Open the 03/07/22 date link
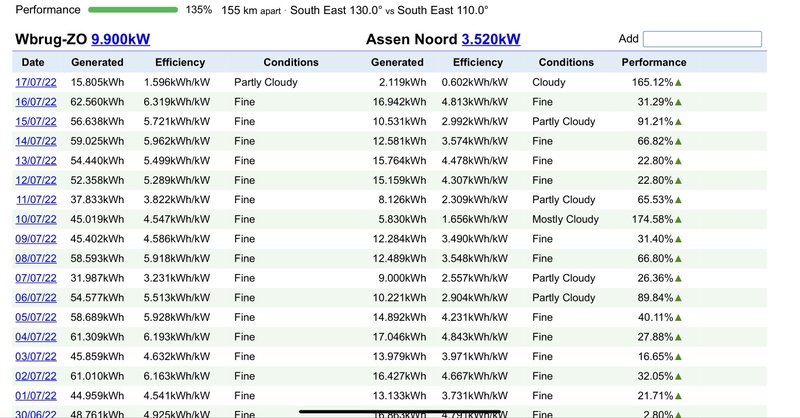800x418 pixels. (x=36, y=356)
